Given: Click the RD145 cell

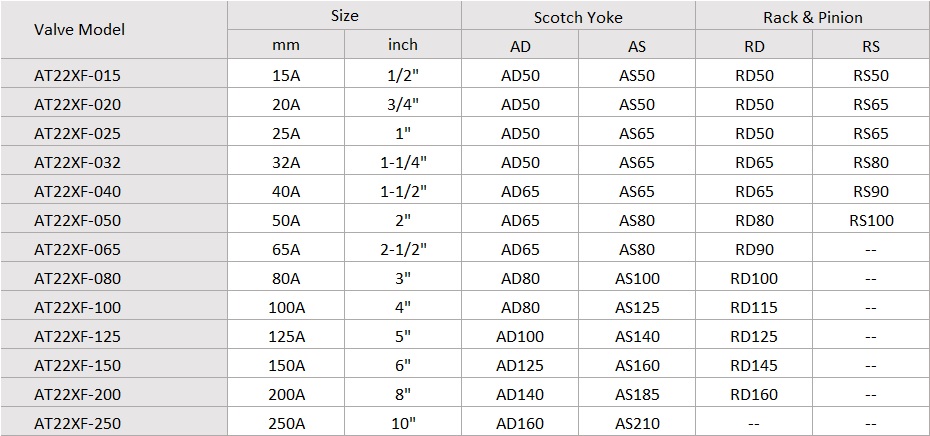Looking at the screenshot, I should tap(754, 366).
